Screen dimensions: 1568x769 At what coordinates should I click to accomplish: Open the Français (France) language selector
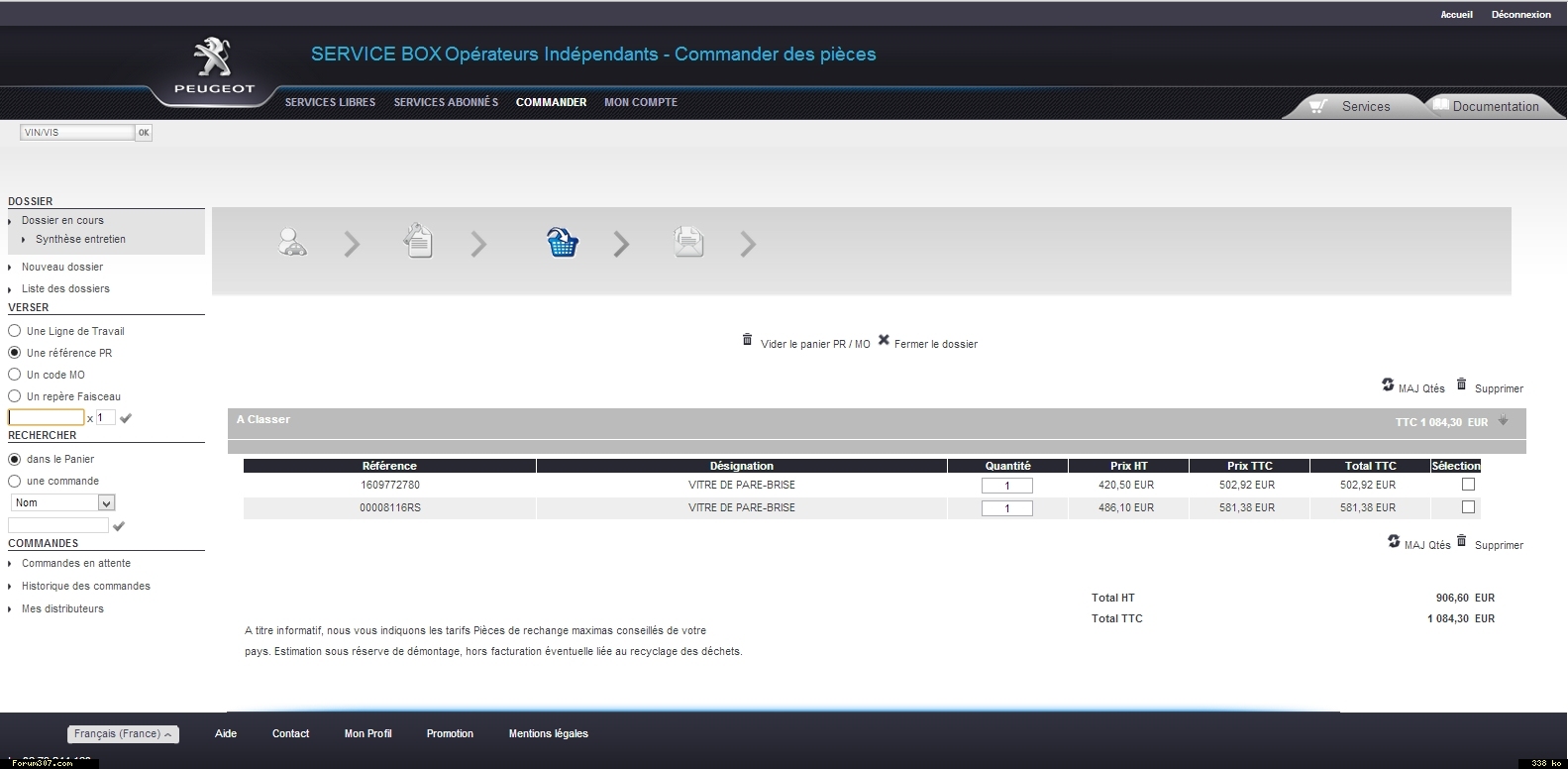tap(123, 734)
